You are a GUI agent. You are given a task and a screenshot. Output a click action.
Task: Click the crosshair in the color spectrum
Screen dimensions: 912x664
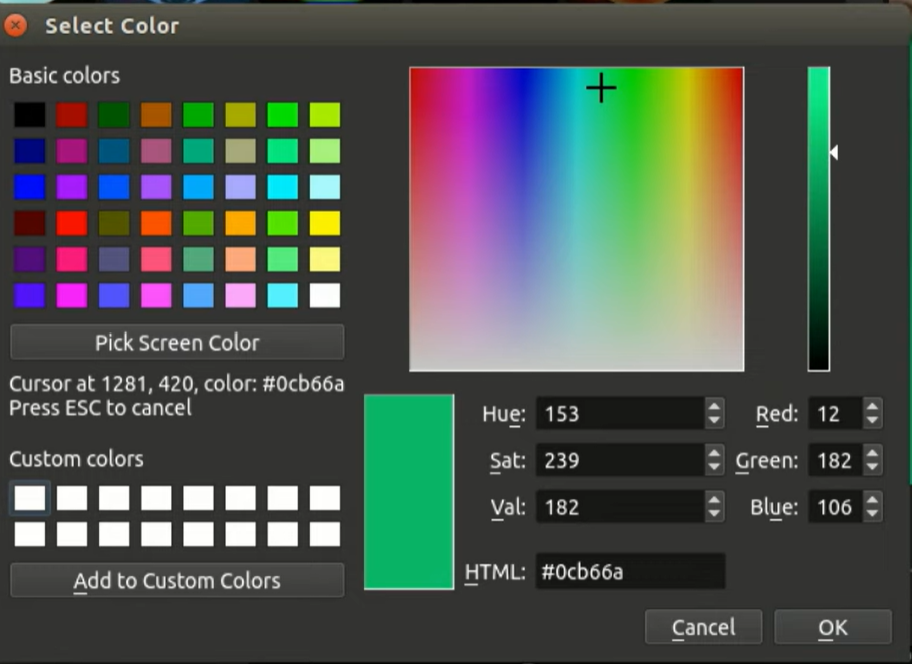click(x=601, y=89)
